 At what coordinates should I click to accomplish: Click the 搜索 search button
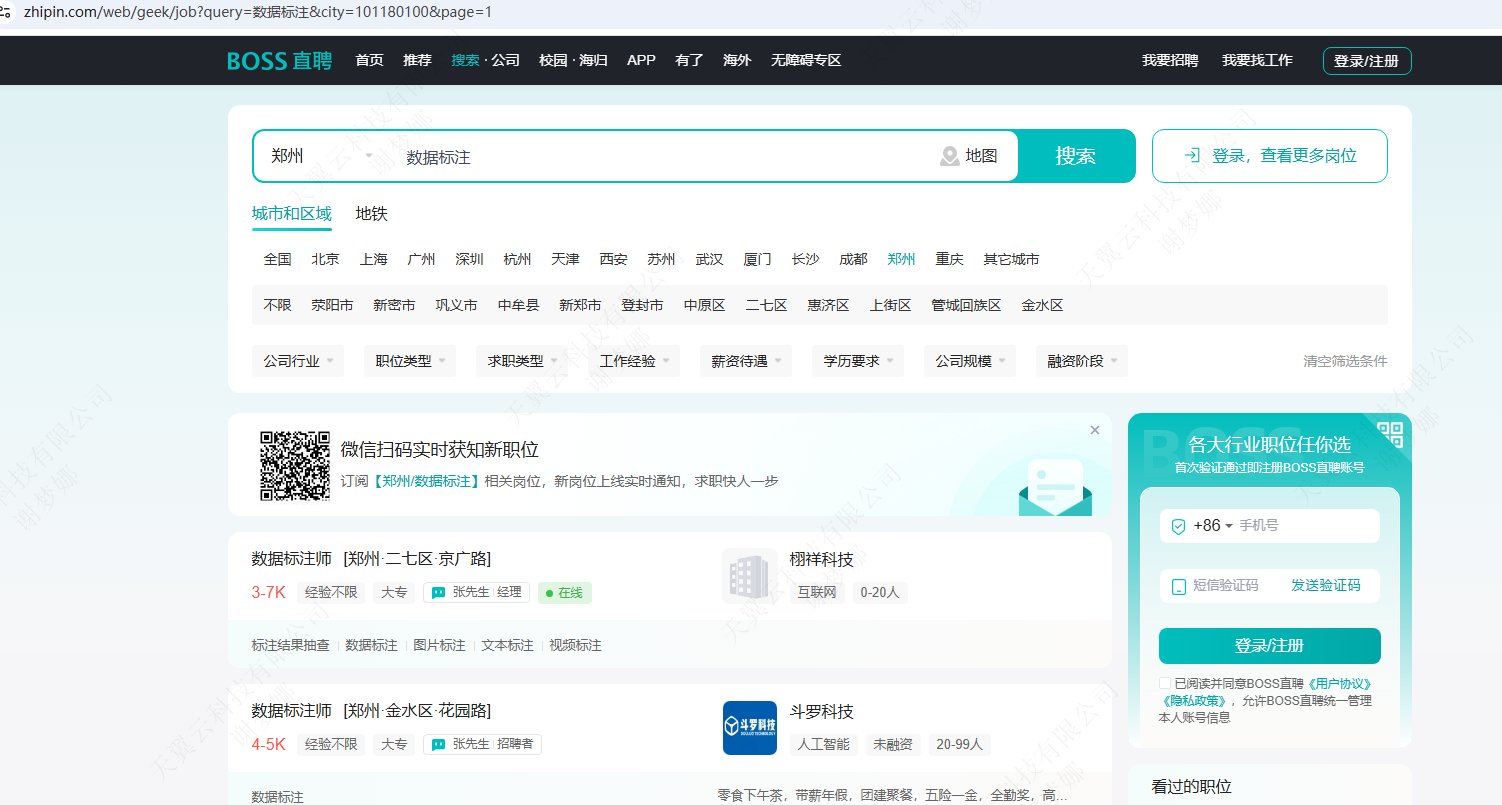1076,156
